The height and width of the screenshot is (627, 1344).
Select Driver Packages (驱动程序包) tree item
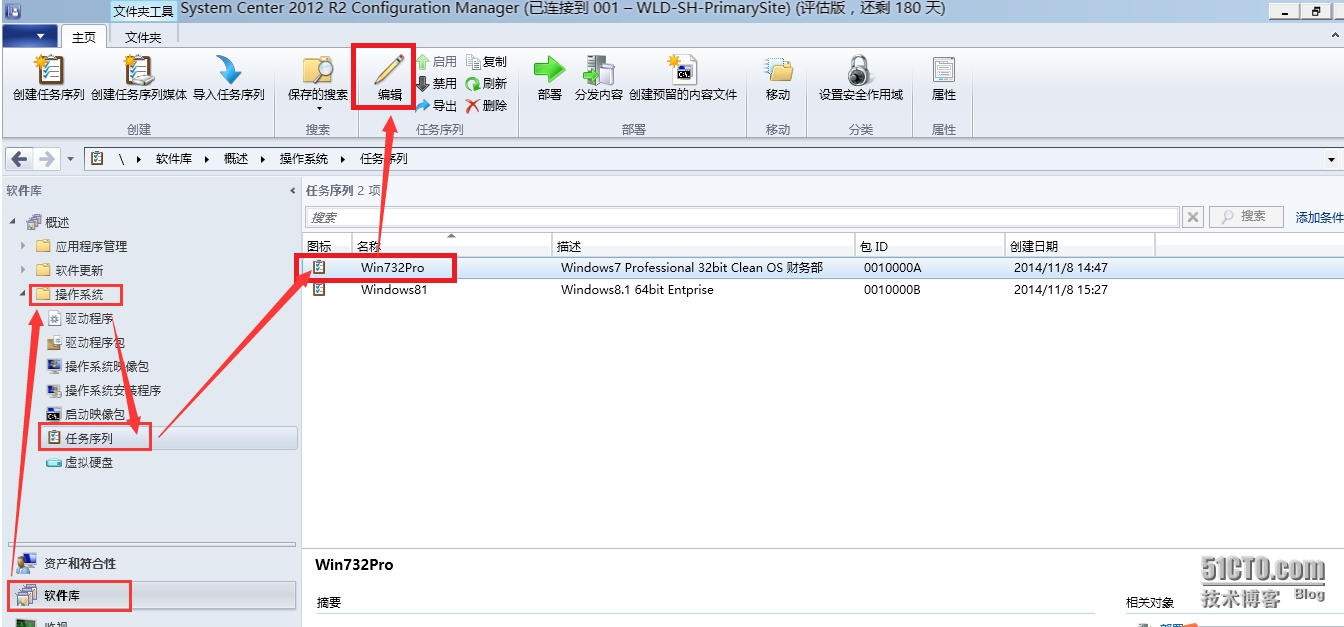(x=87, y=342)
